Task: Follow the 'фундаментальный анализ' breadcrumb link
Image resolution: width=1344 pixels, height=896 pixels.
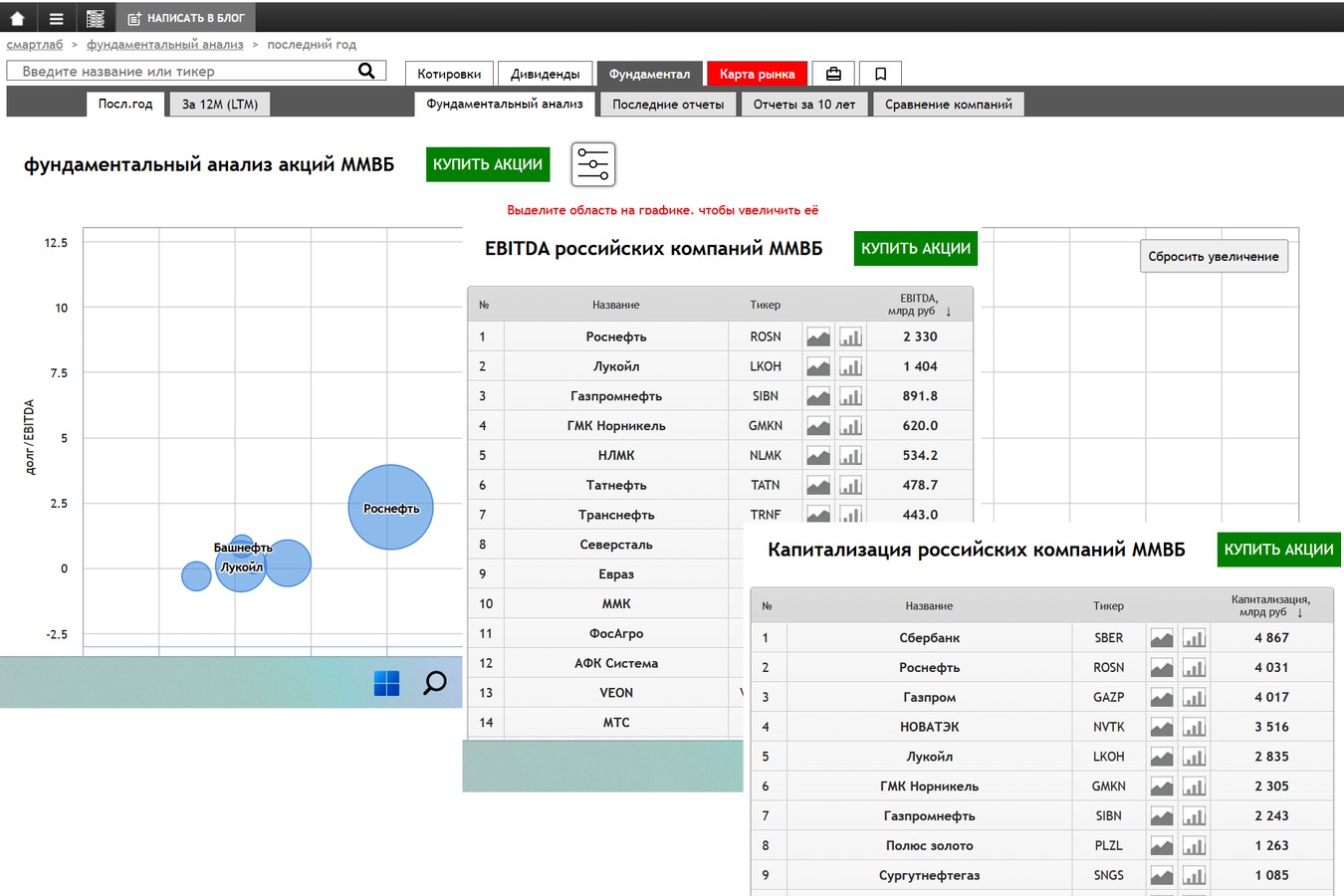Action: pyautogui.click(x=165, y=44)
